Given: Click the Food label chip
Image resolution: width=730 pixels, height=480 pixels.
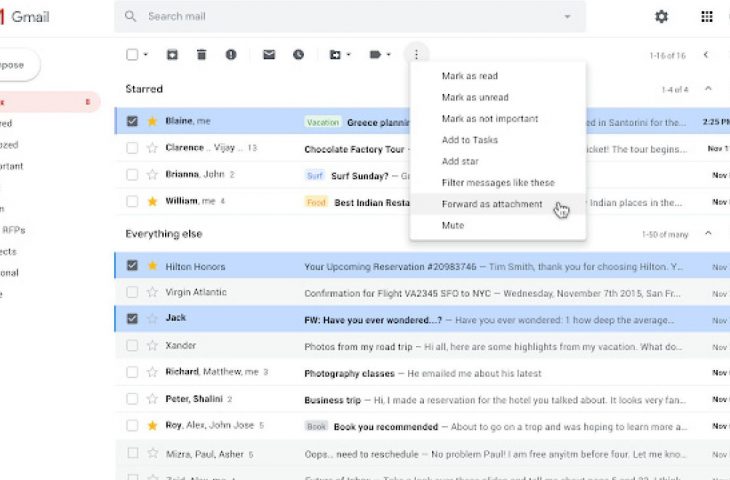Looking at the screenshot, I should pos(316,203).
